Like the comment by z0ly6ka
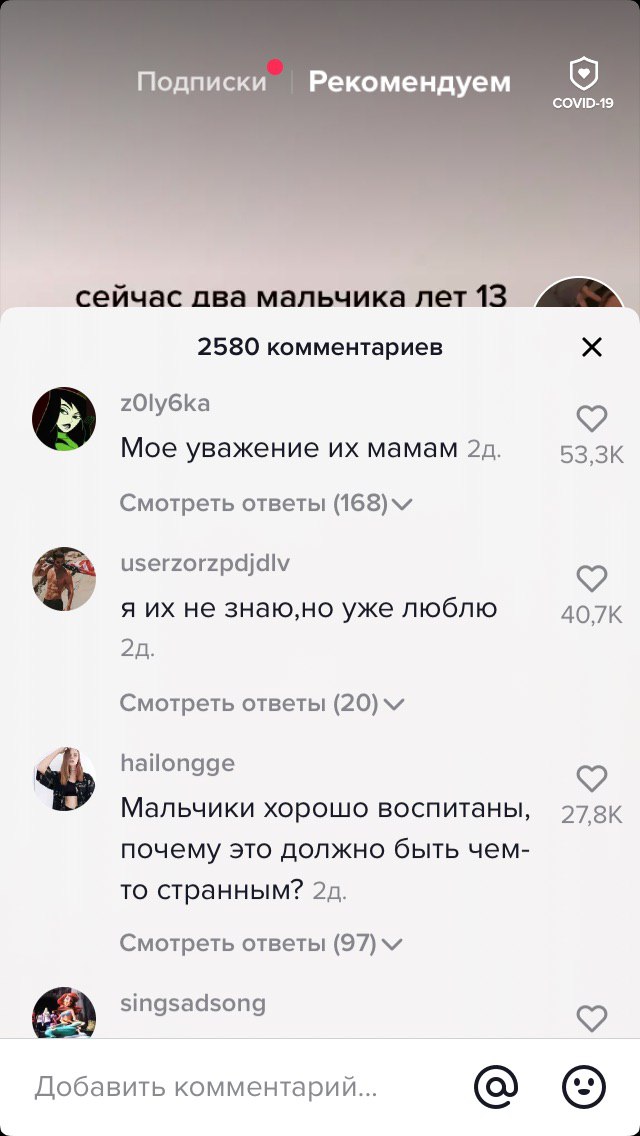 [591, 419]
